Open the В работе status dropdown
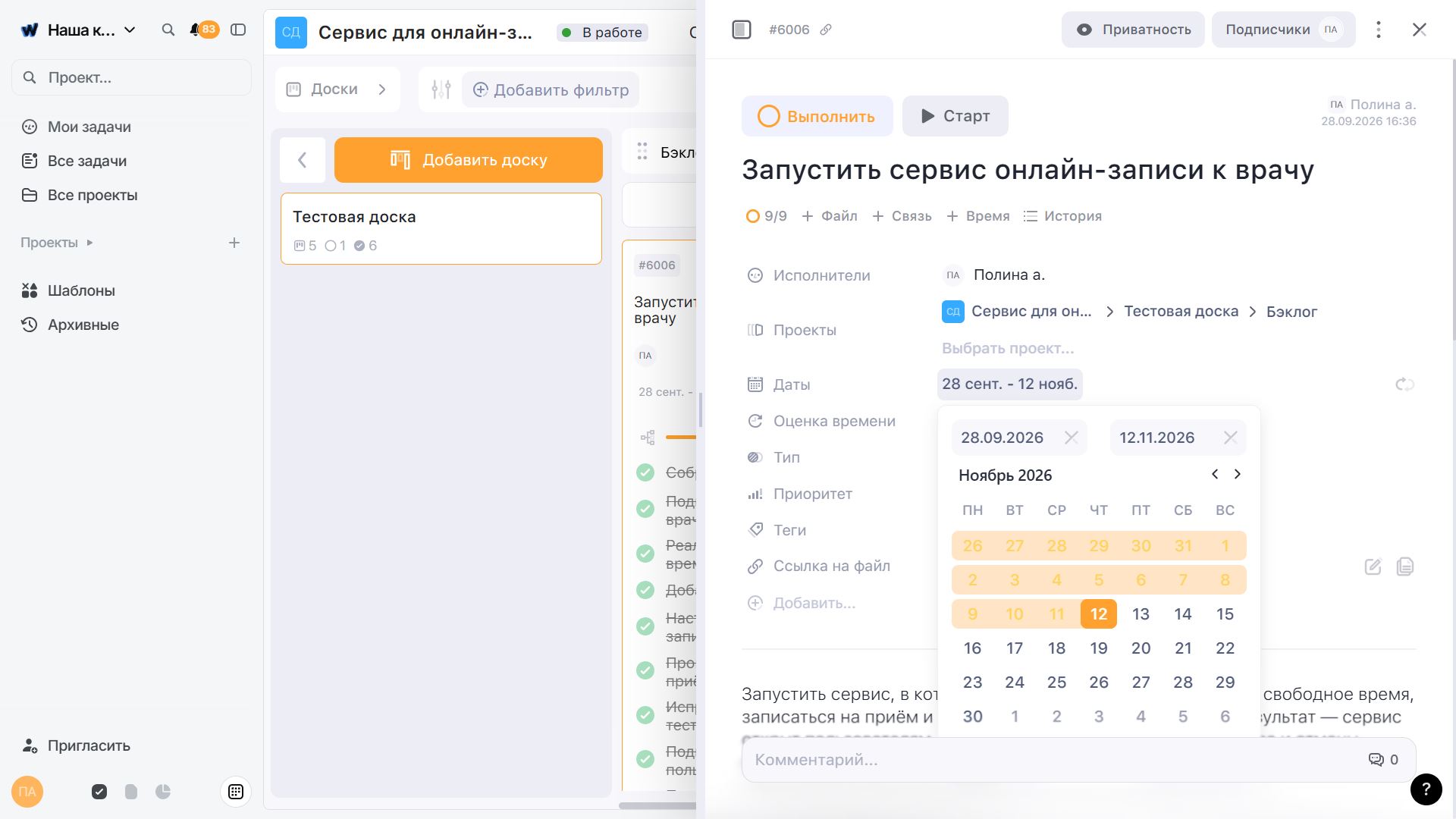This screenshot has height=819, width=1456. pyautogui.click(x=603, y=33)
